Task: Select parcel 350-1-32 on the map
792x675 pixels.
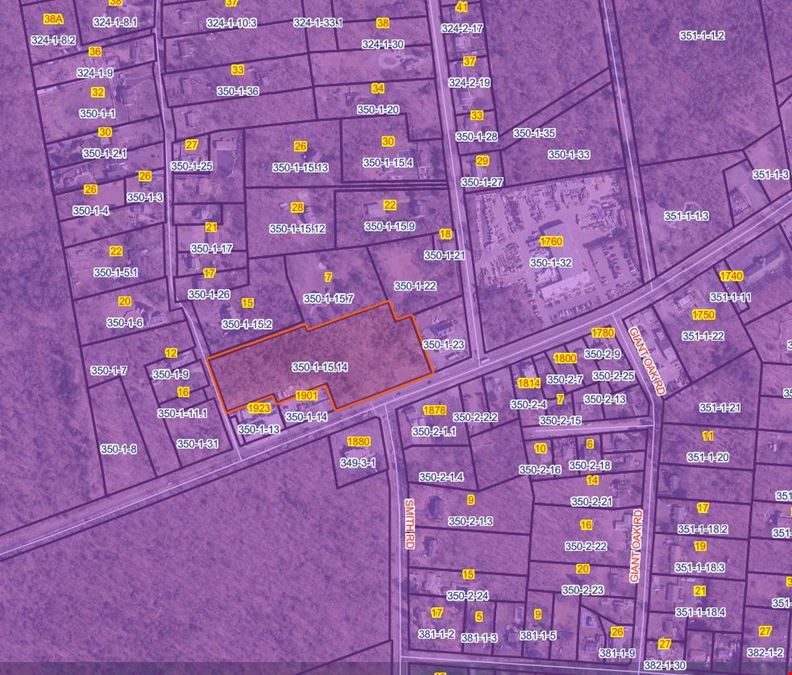Action: click(550, 262)
